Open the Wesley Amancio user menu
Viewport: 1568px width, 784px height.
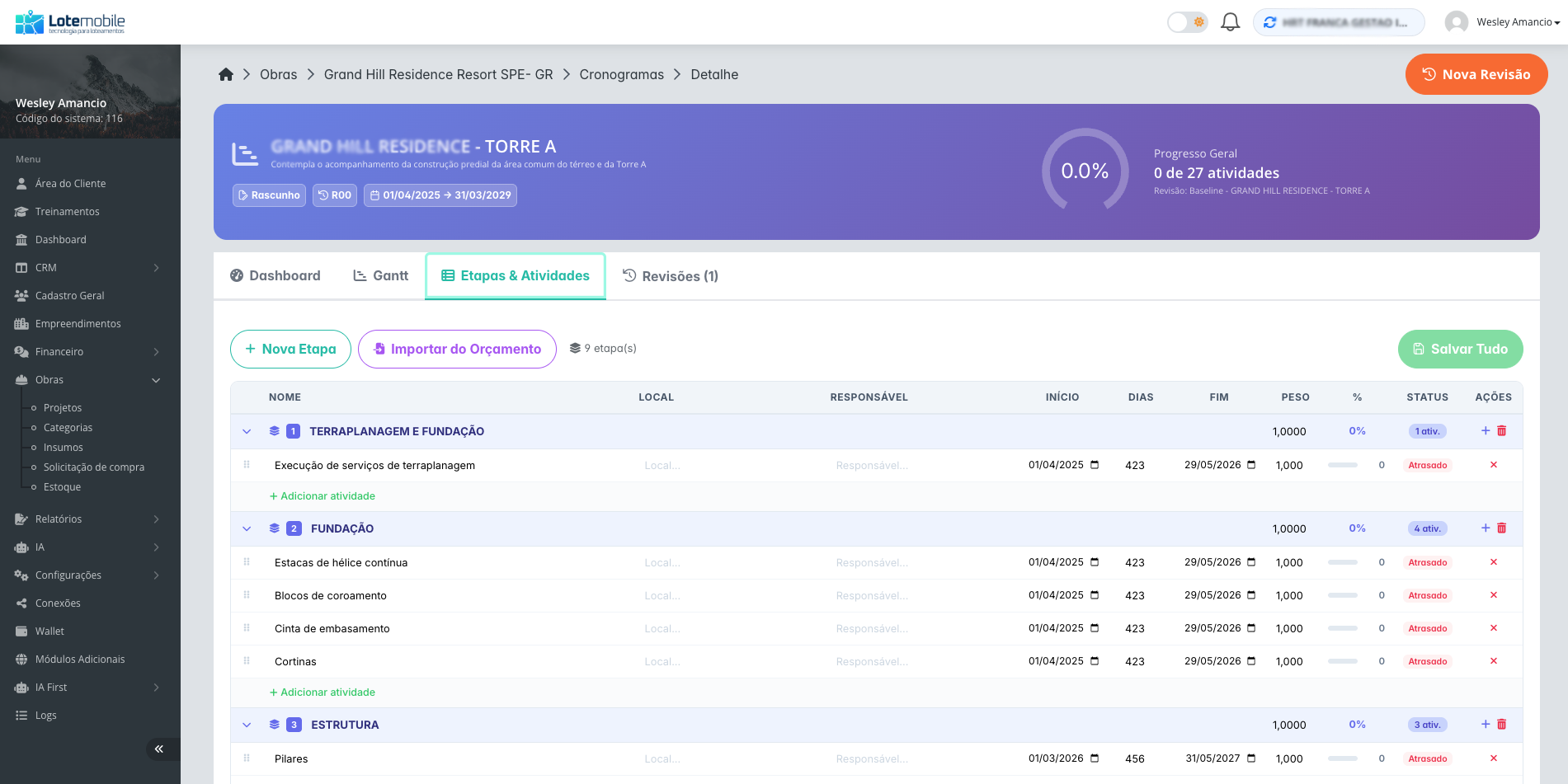[x=1503, y=22]
